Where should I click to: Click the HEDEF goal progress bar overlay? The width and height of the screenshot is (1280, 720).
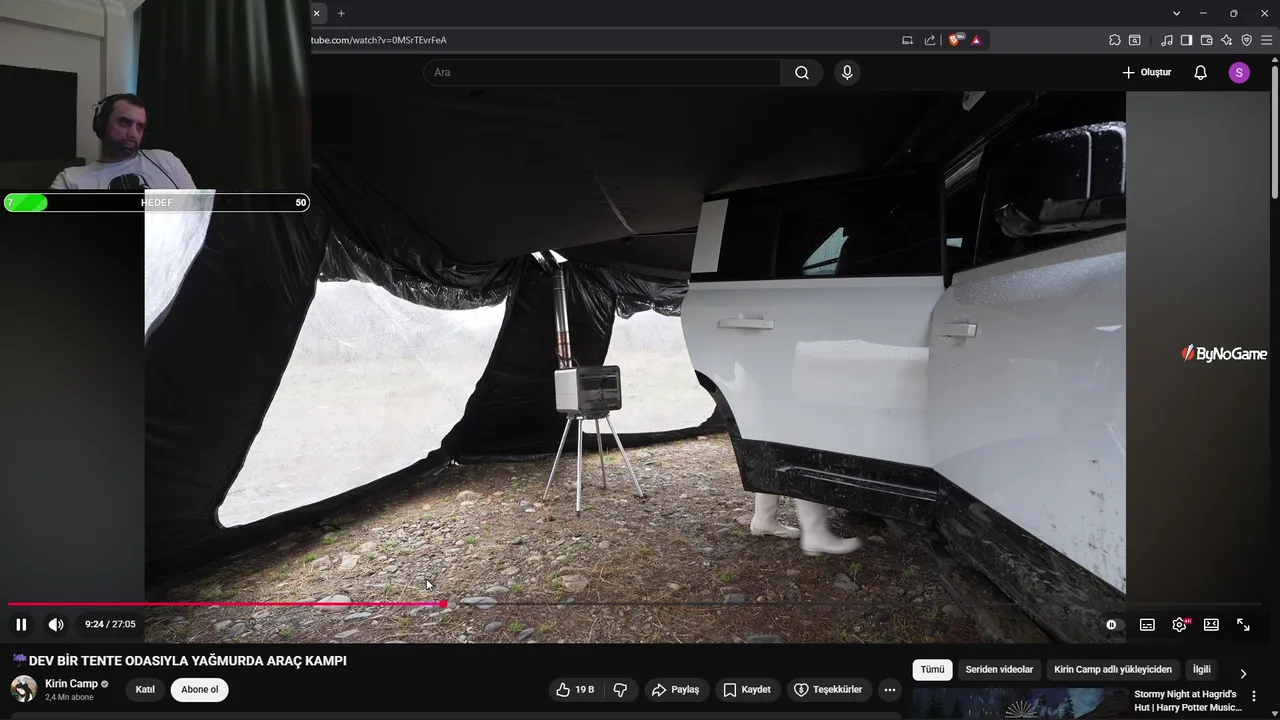click(156, 202)
